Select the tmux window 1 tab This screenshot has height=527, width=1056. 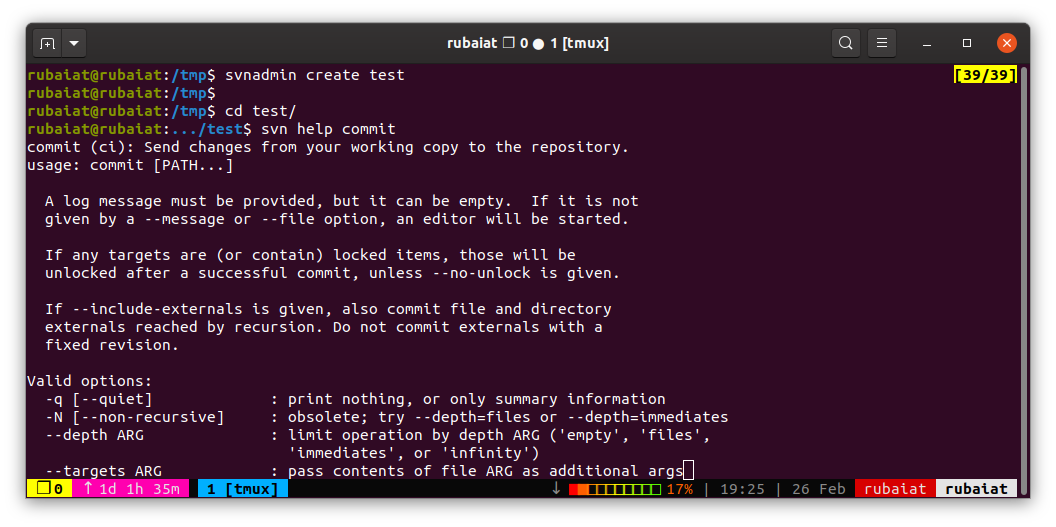click(x=242, y=489)
